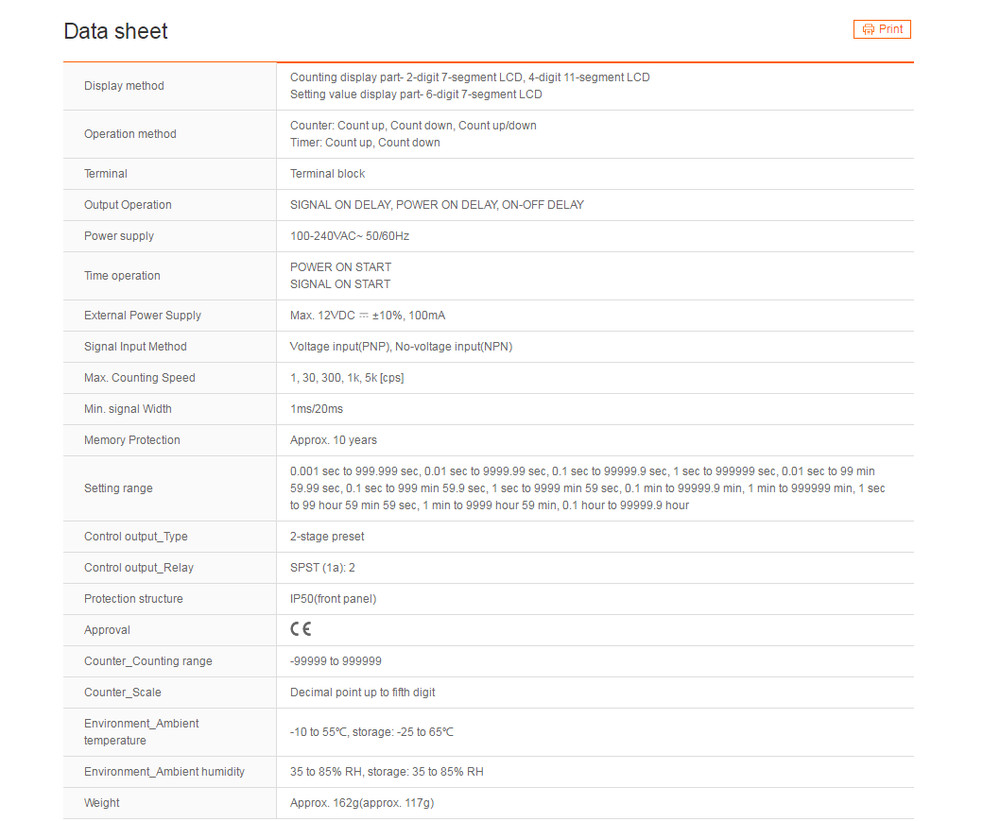Screen dimensions: 1000x821
Task: Click the Data sheet heading
Action: click(116, 32)
